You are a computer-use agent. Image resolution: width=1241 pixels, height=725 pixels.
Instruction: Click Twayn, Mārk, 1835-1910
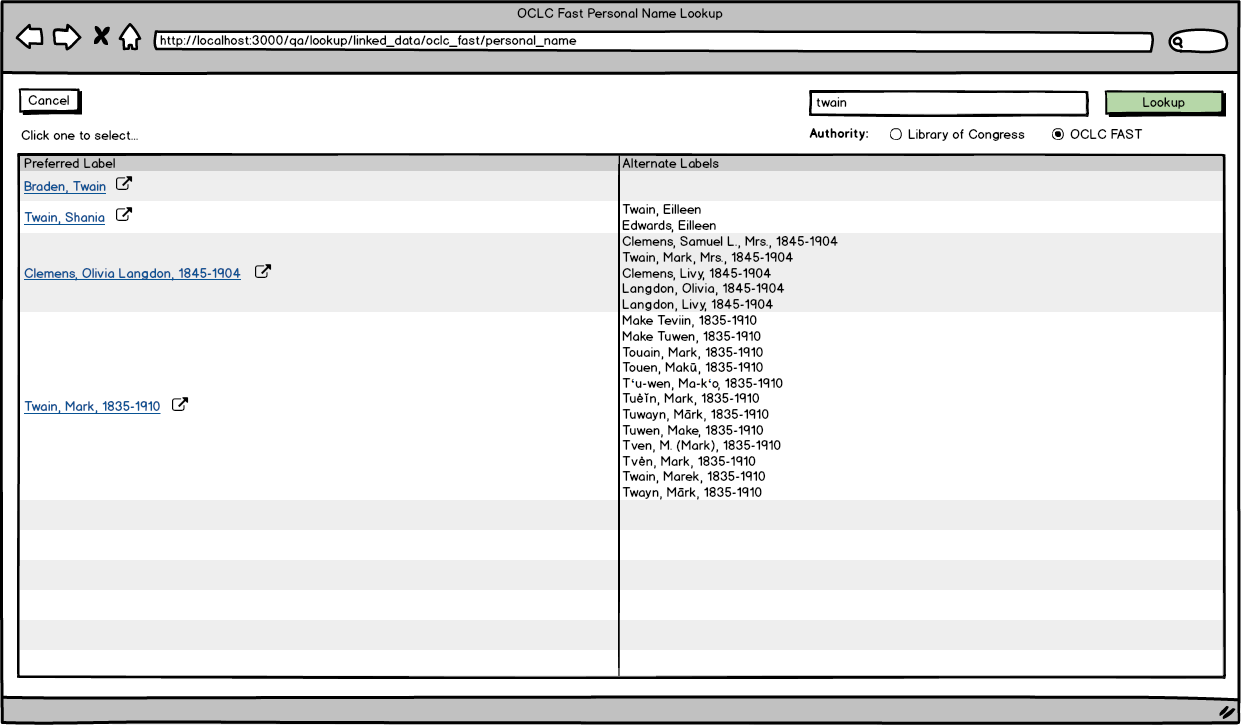[692, 492]
